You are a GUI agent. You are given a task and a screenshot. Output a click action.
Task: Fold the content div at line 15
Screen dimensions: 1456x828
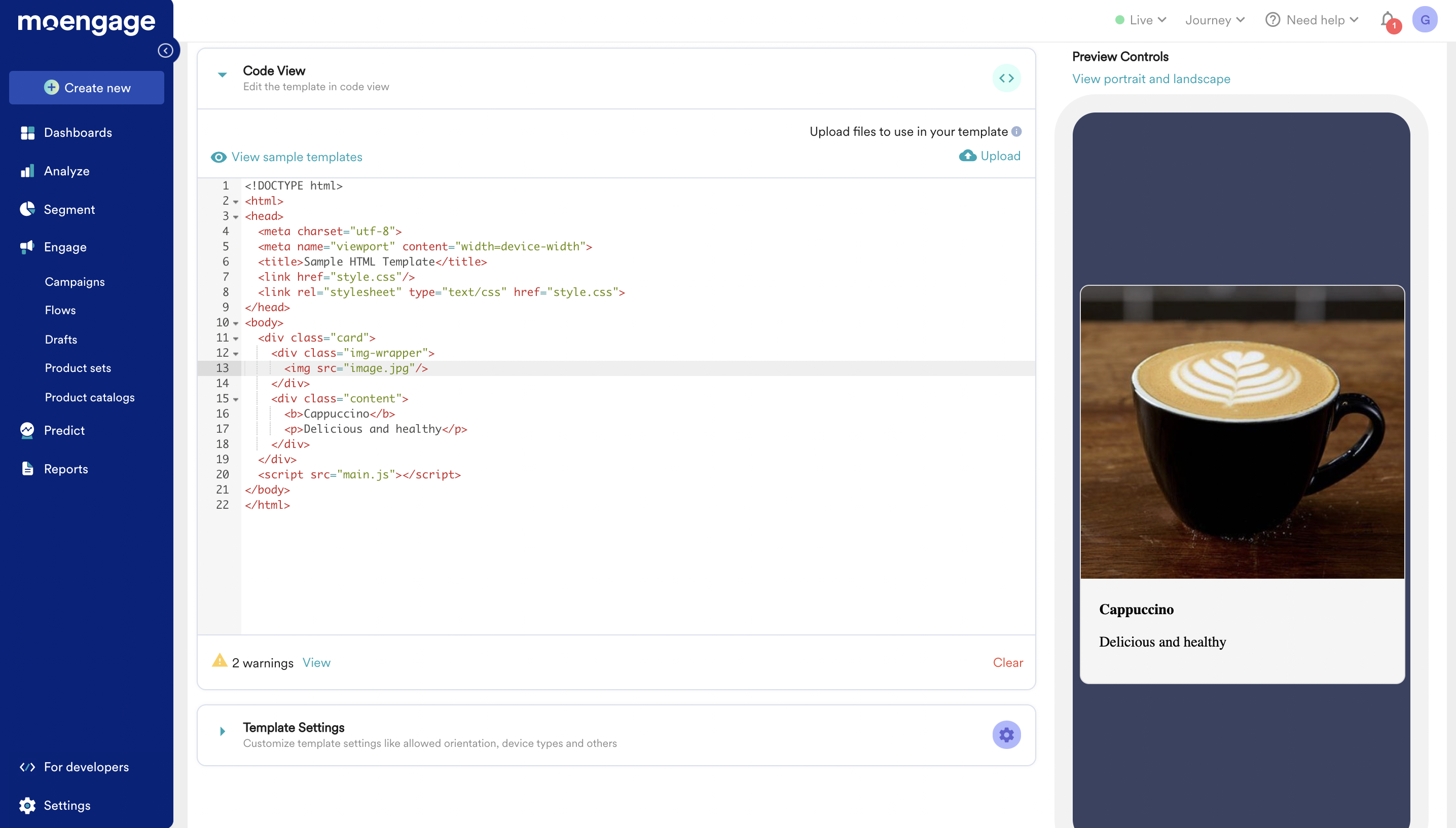click(235, 399)
